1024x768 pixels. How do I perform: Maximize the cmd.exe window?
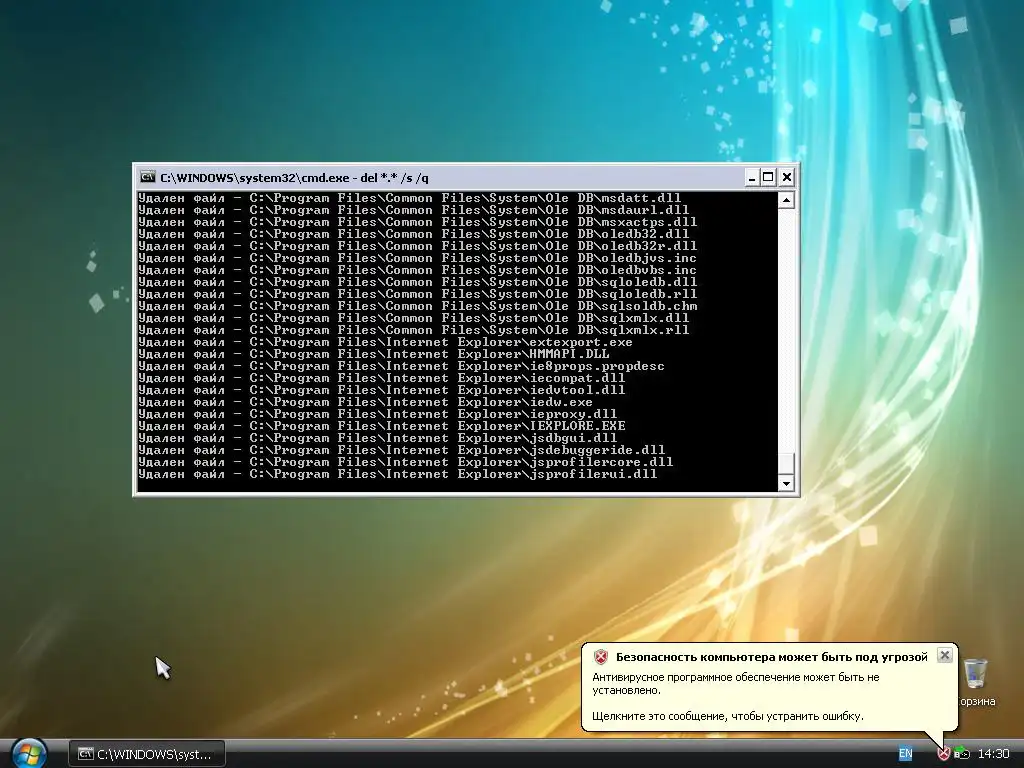(x=768, y=177)
